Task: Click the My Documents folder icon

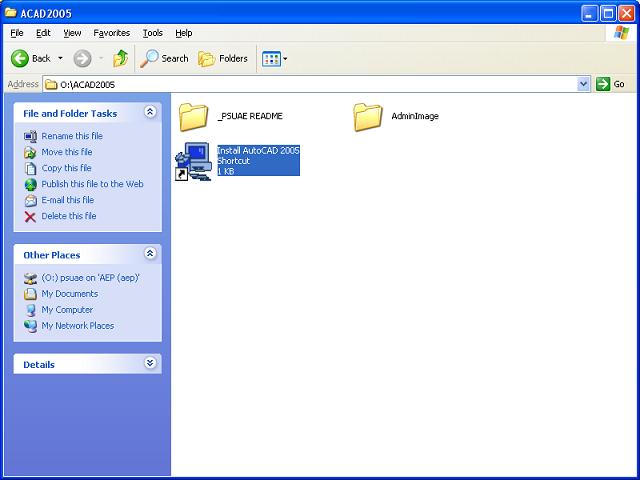Action: click(x=30, y=294)
